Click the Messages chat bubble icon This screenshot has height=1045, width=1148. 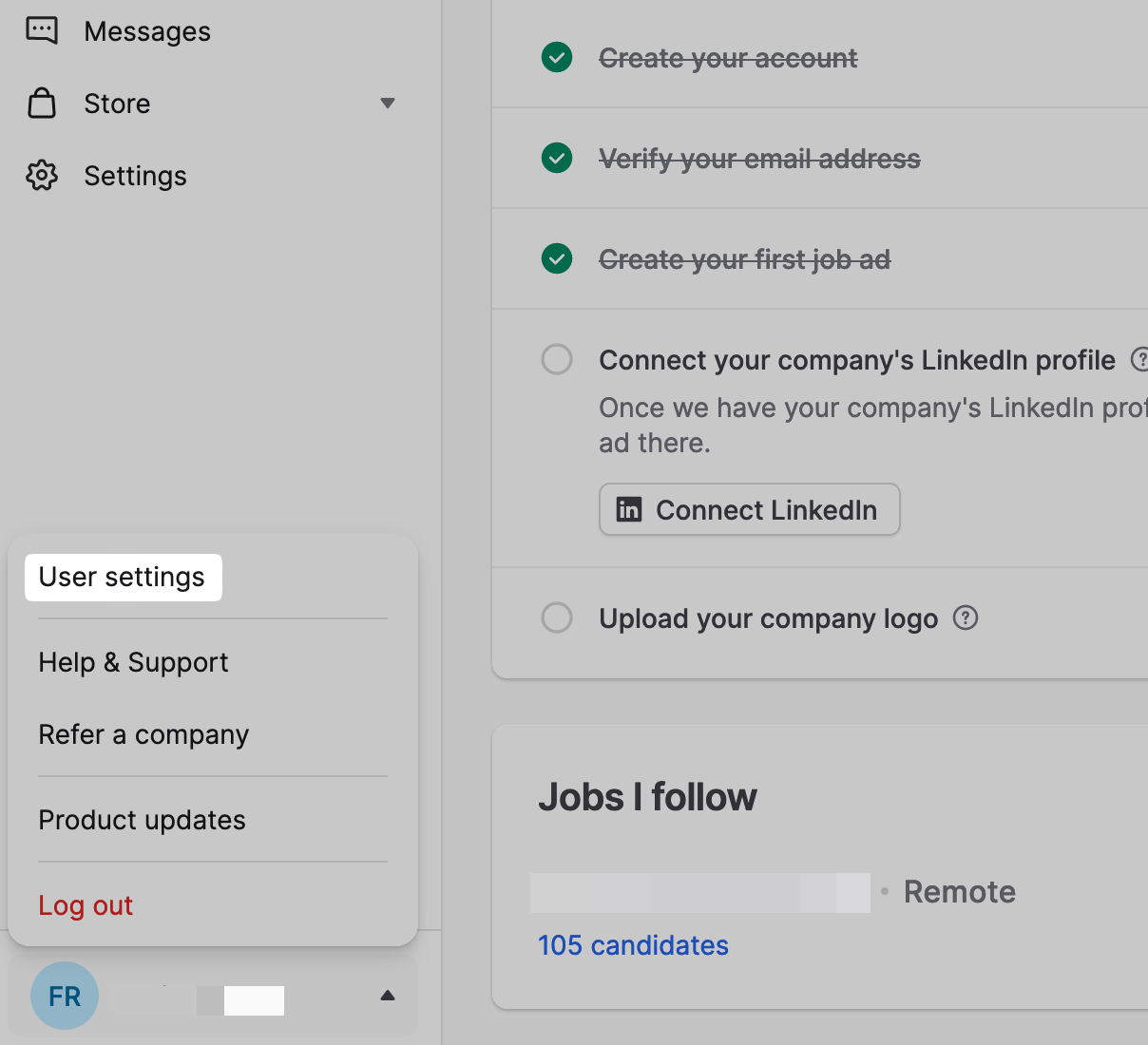point(42,31)
